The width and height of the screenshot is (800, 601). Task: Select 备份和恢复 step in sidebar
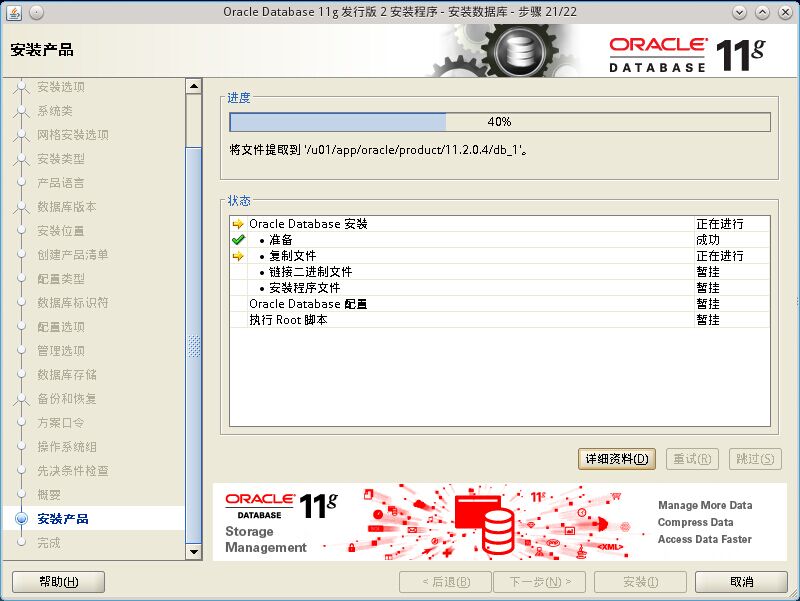(66, 398)
